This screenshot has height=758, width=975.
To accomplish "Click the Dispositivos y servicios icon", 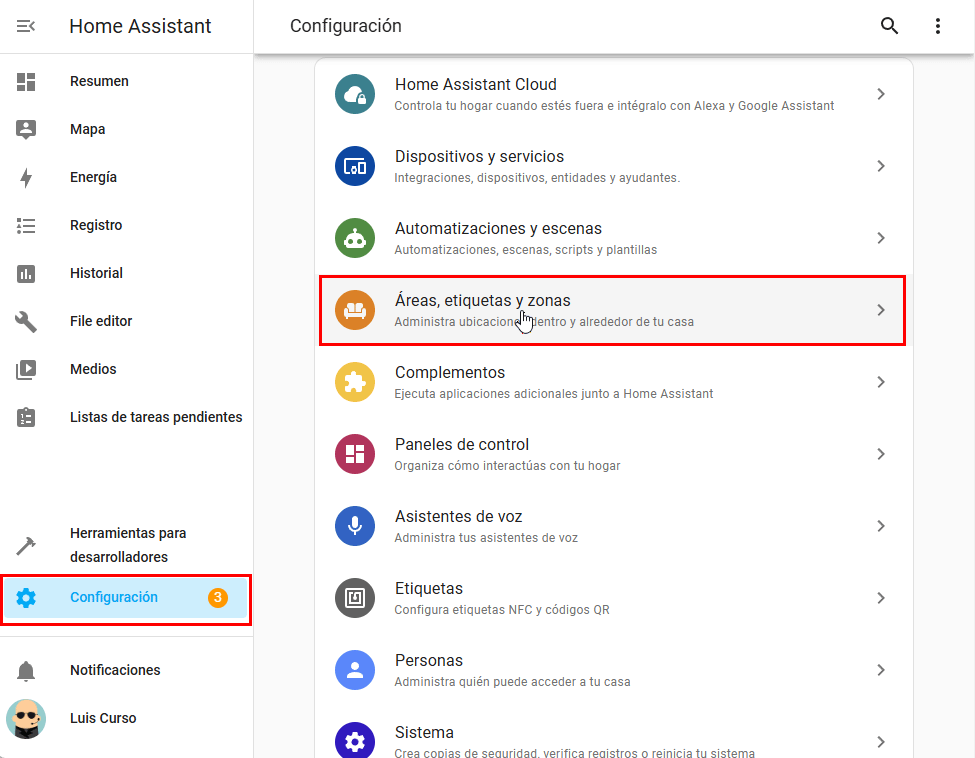I will [x=355, y=166].
